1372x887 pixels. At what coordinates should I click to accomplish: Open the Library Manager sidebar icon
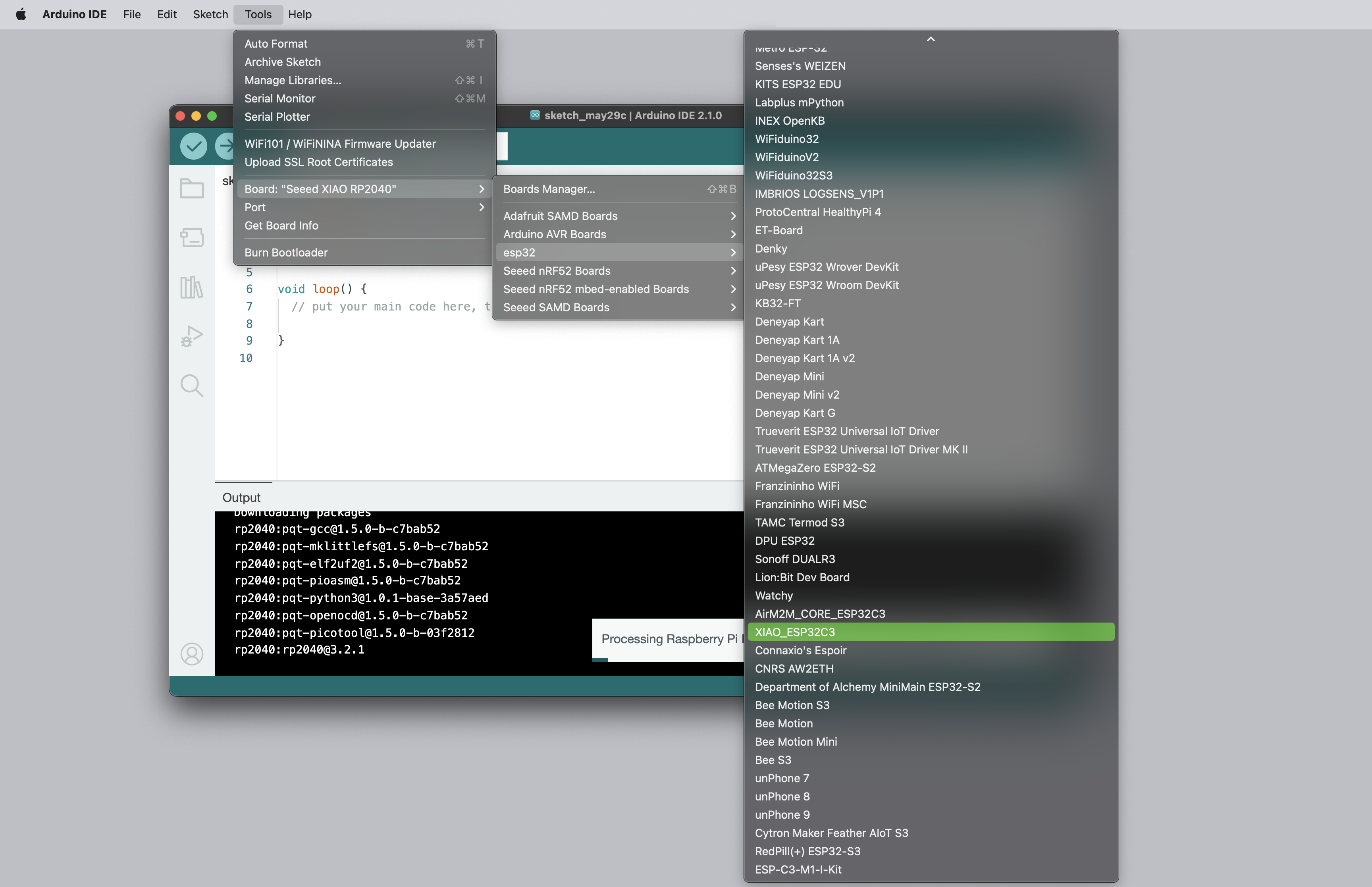coord(192,286)
